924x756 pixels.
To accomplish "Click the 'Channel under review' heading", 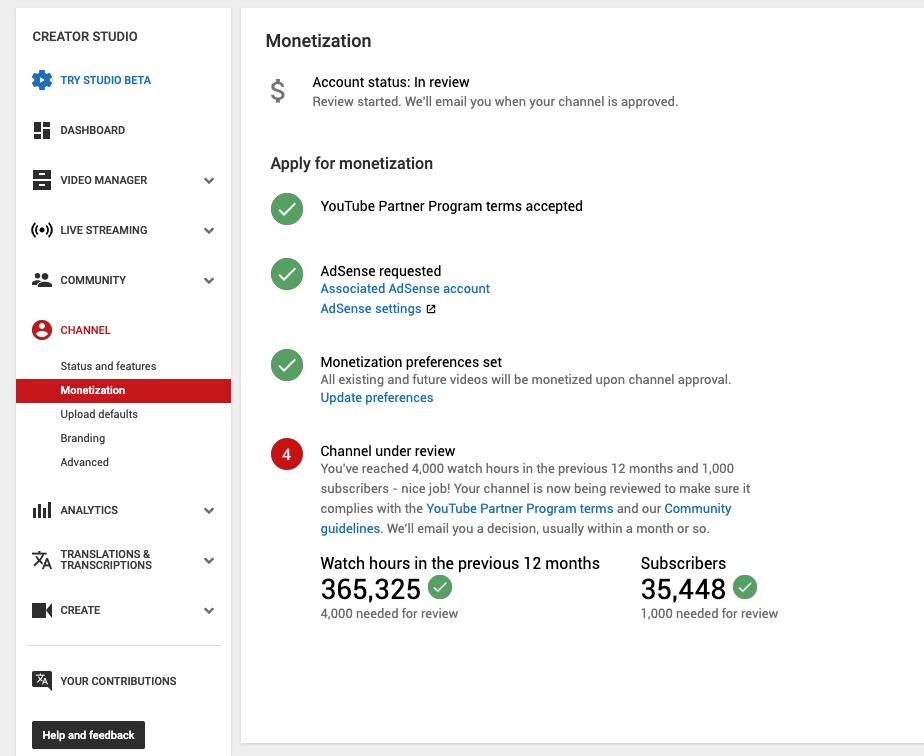I will [x=388, y=451].
